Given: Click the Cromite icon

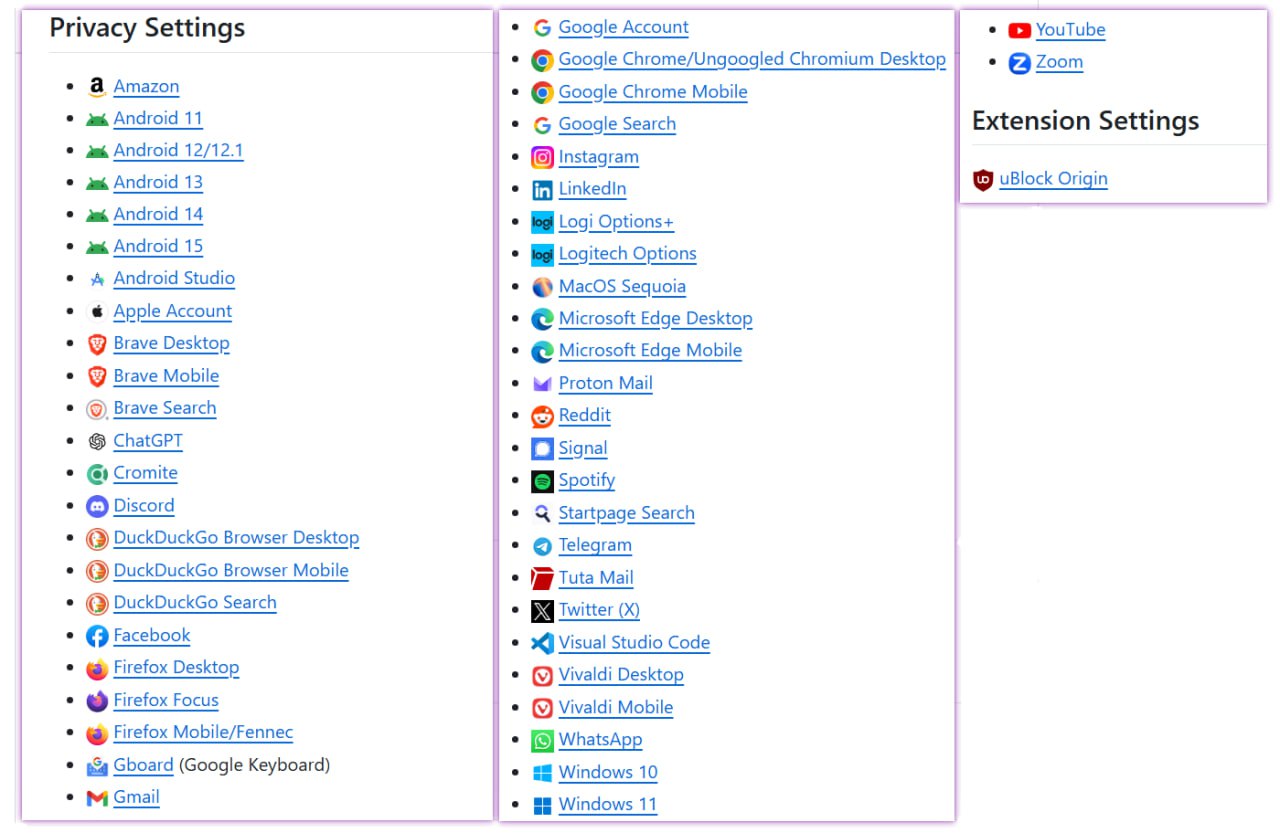Looking at the screenshot, I should (x=97, y=473).
